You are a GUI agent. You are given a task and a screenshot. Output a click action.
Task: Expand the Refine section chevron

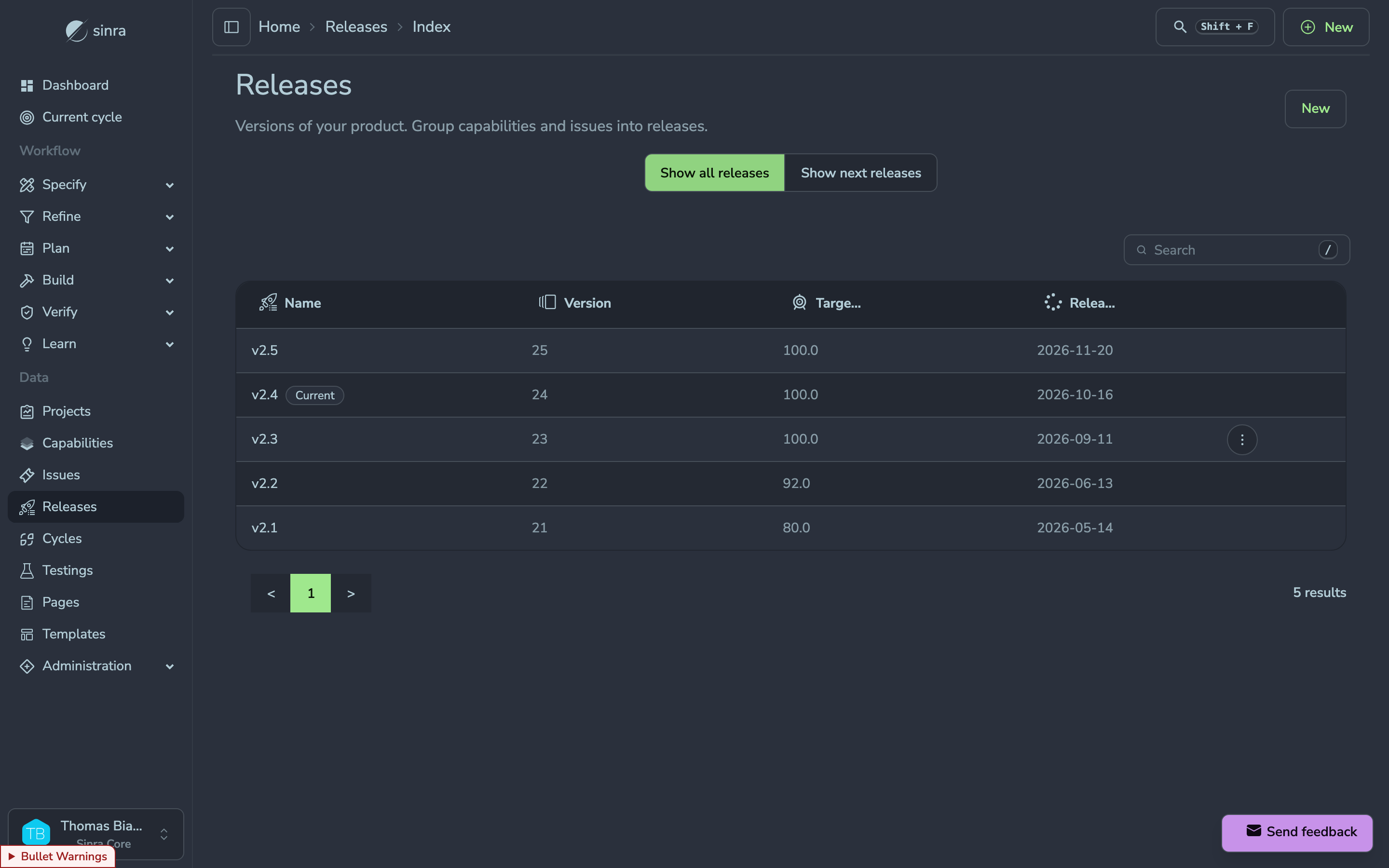[169, 217]
